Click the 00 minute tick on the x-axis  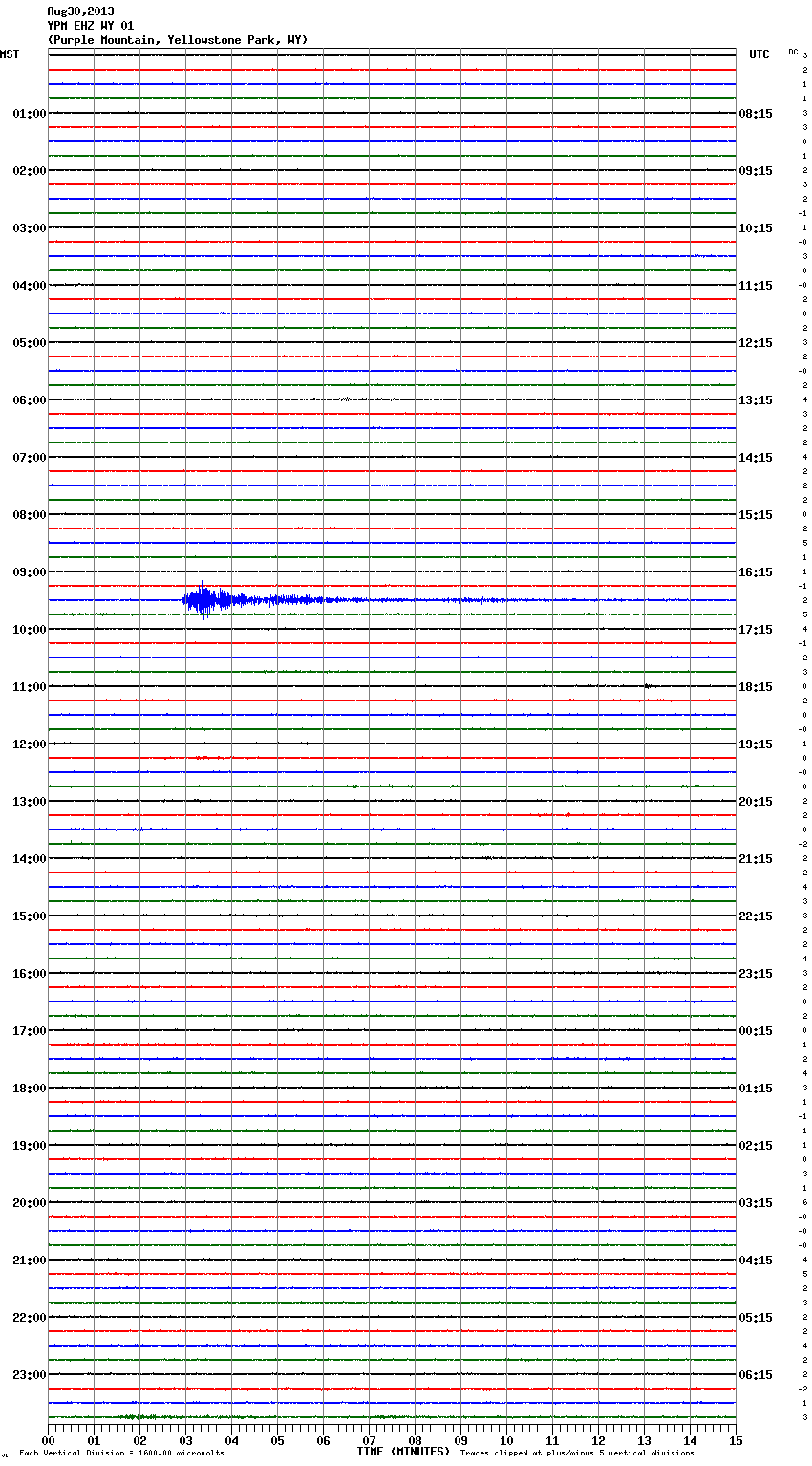(48, 1440)
